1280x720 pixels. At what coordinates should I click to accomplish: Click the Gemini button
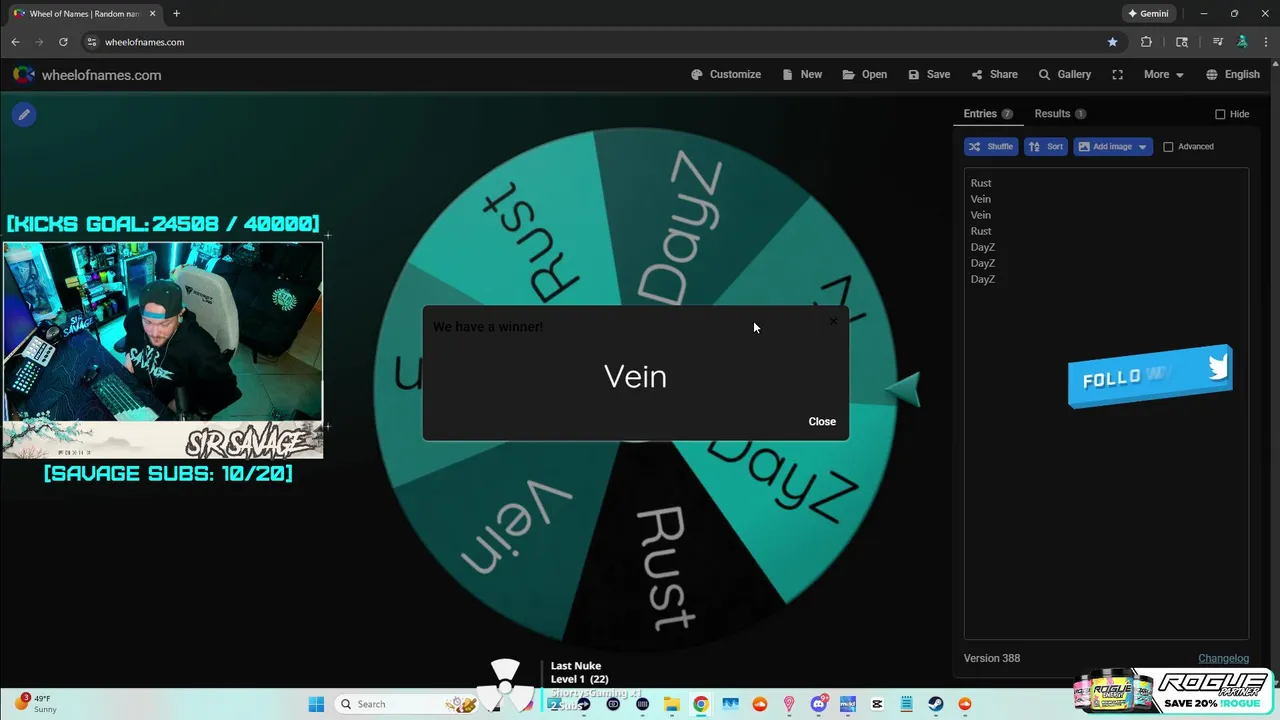click(x=1148, y=14)
